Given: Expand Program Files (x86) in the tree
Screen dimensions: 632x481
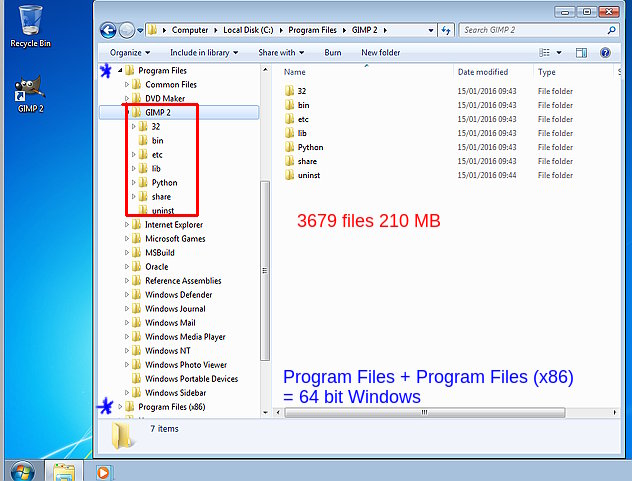Looking at the screenshot, I should click(x=120, y=407).
